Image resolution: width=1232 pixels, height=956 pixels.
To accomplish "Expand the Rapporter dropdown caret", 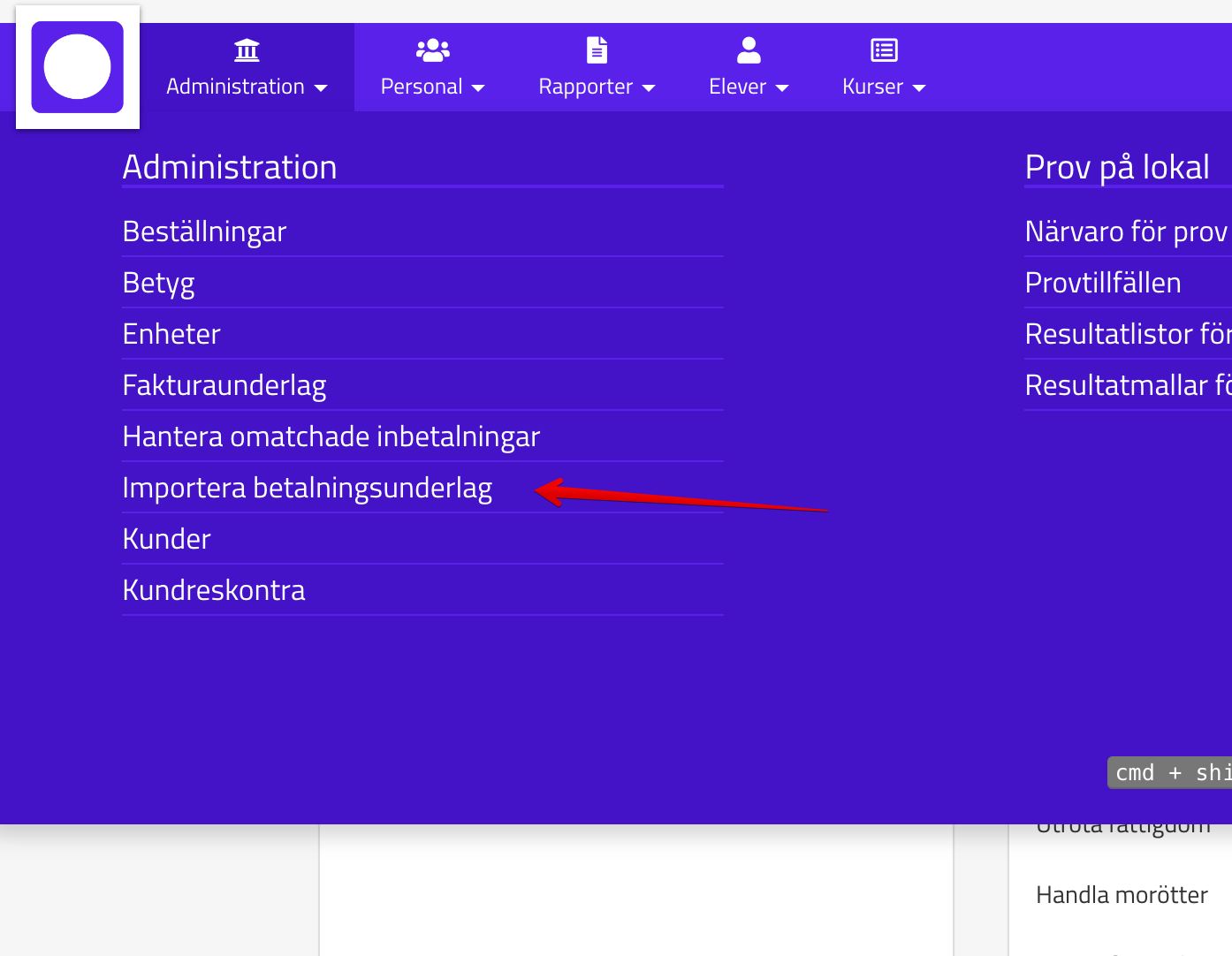I will (x=649, y=87).
